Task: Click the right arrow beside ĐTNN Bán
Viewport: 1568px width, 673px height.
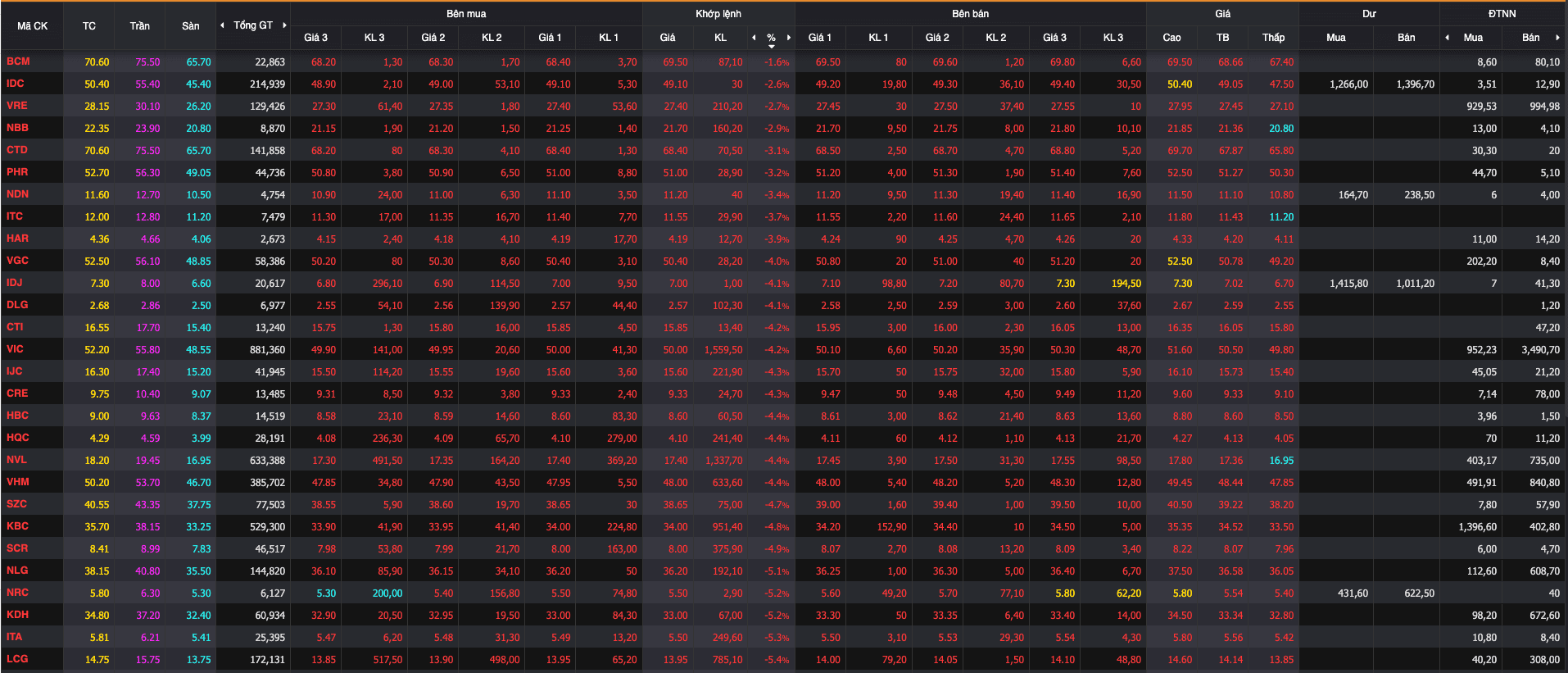Action: point(1557,38)
